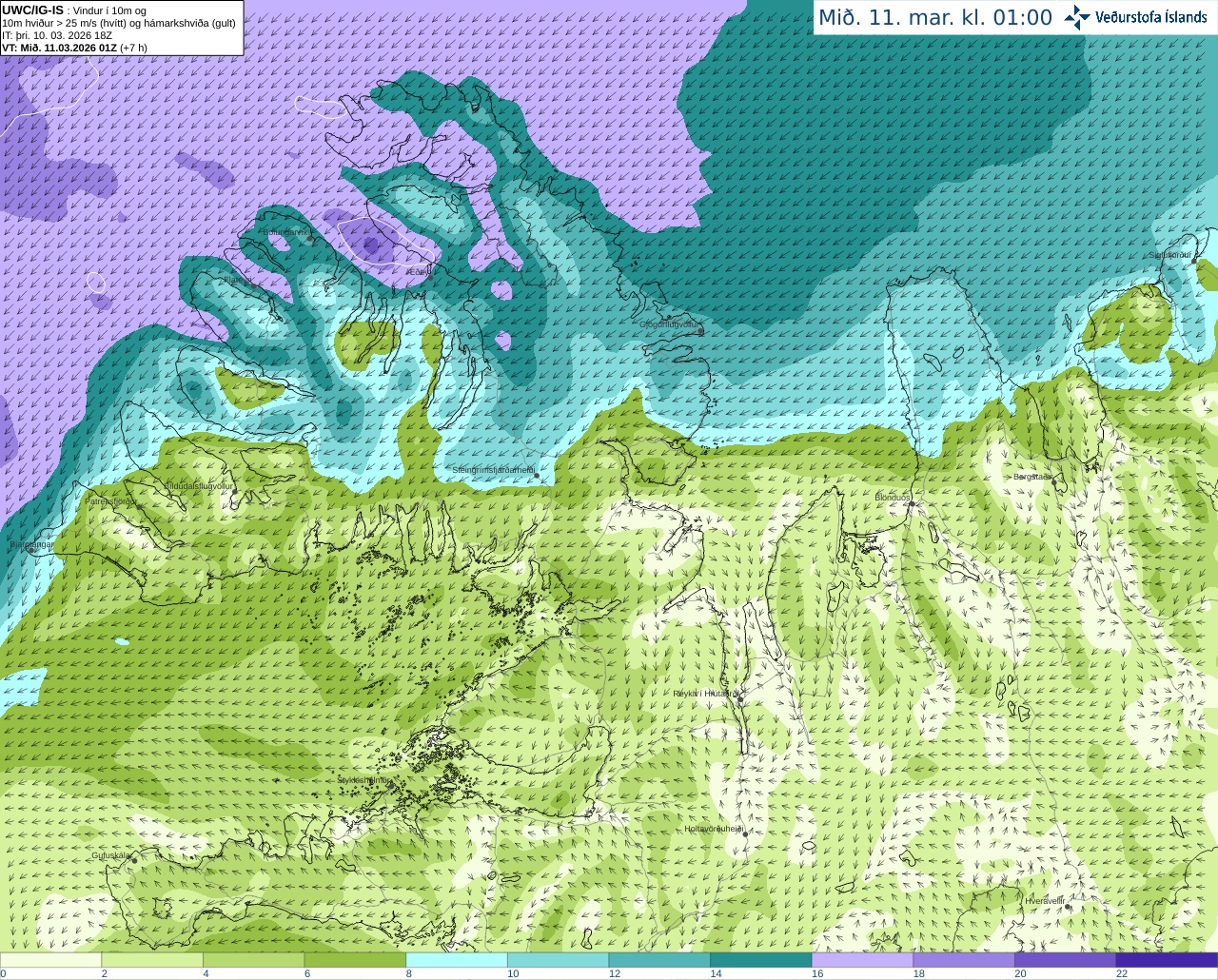Click the 'Mið. 11. mar. kl. 01:00' timestamp

(935, 18)
